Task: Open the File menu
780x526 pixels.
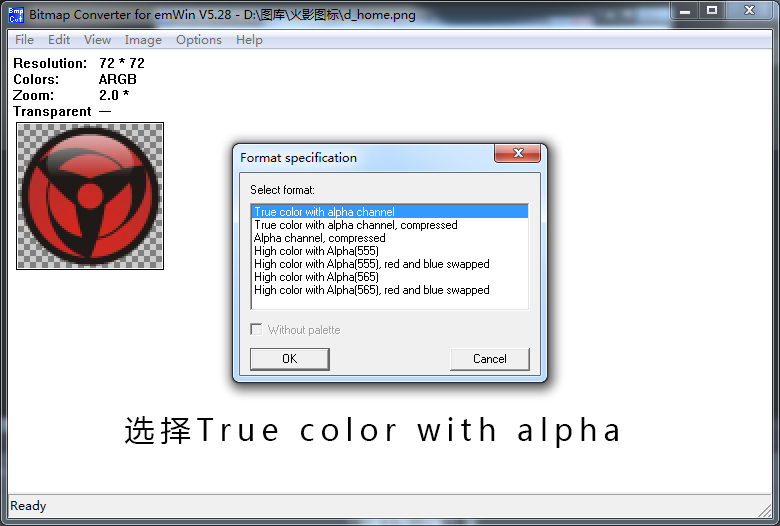Action: [x=24, y=40]
